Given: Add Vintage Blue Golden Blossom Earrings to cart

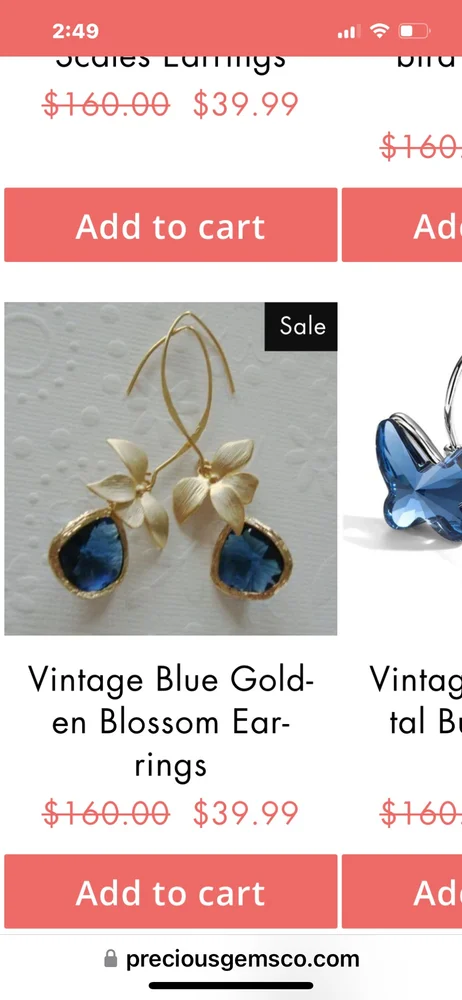Looking at the screenshot, I should point(170,892).
